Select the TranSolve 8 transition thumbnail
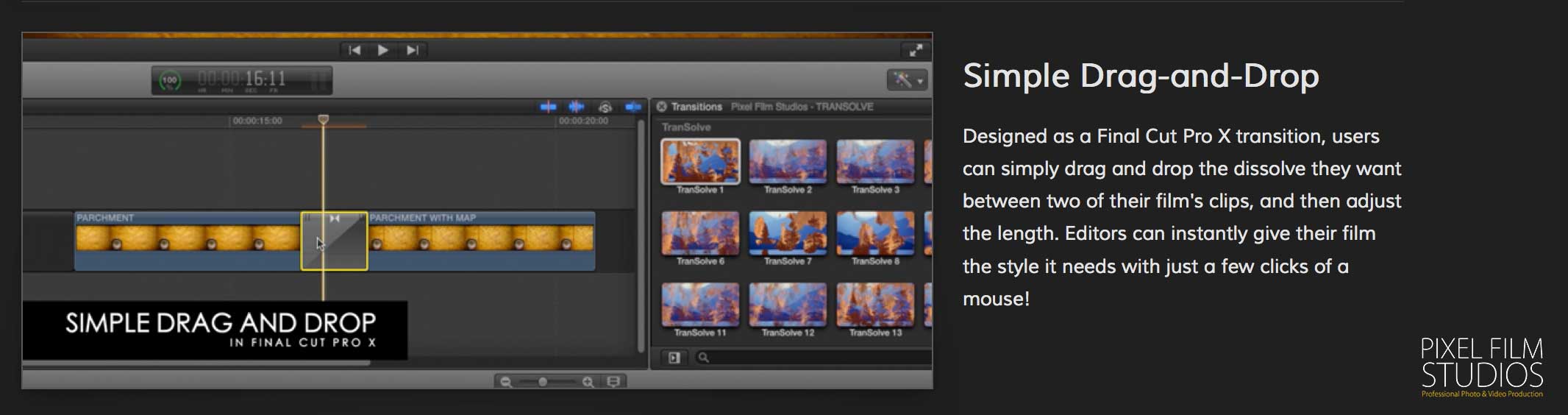Viewport: 1568px width, 415px height. [x=875, y=233]
